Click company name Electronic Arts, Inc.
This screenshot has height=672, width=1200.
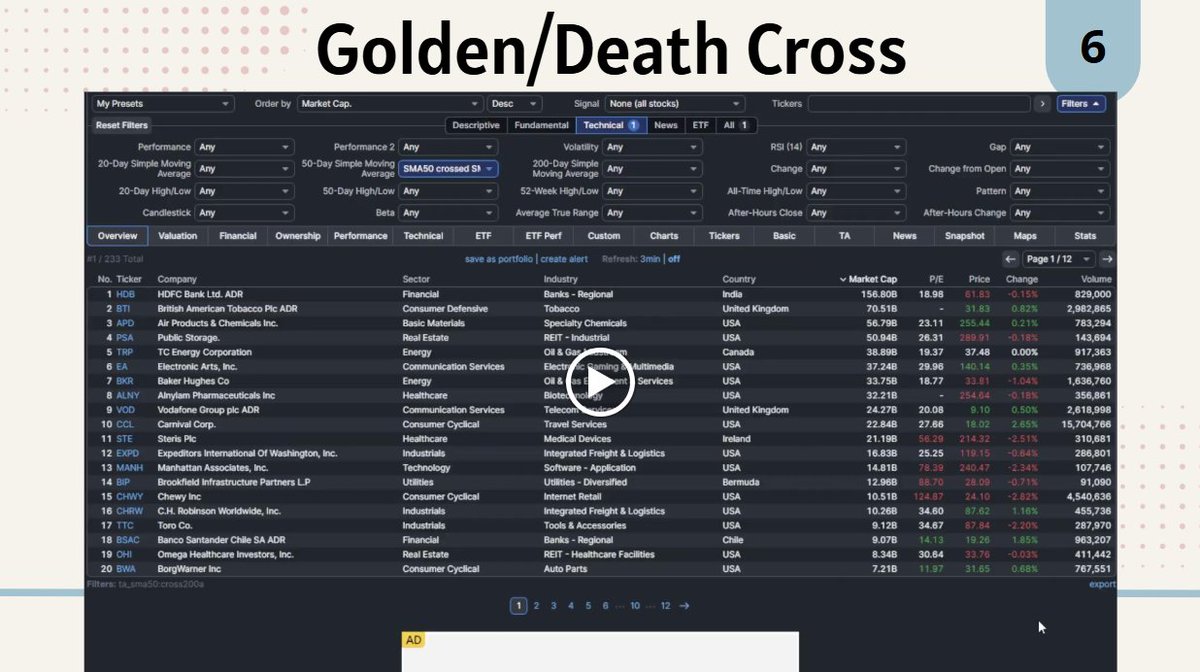pos(197,367)
